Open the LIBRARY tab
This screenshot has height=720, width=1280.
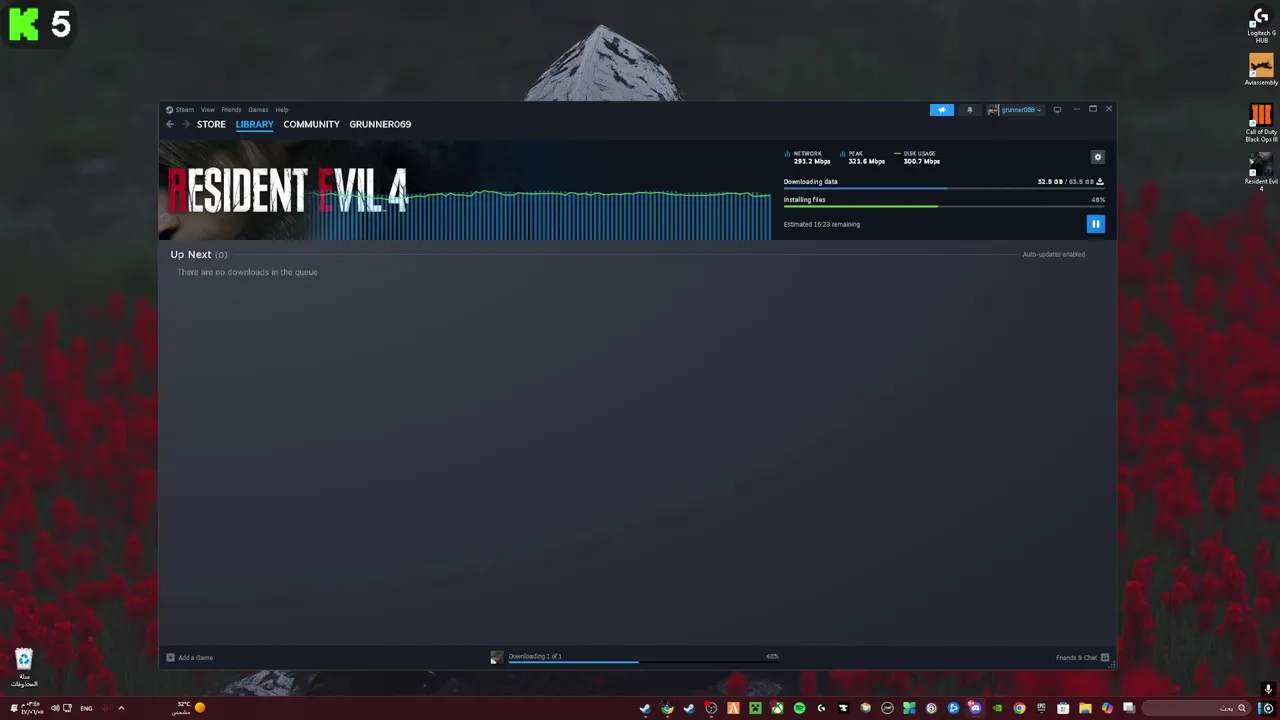coord(254,124)
